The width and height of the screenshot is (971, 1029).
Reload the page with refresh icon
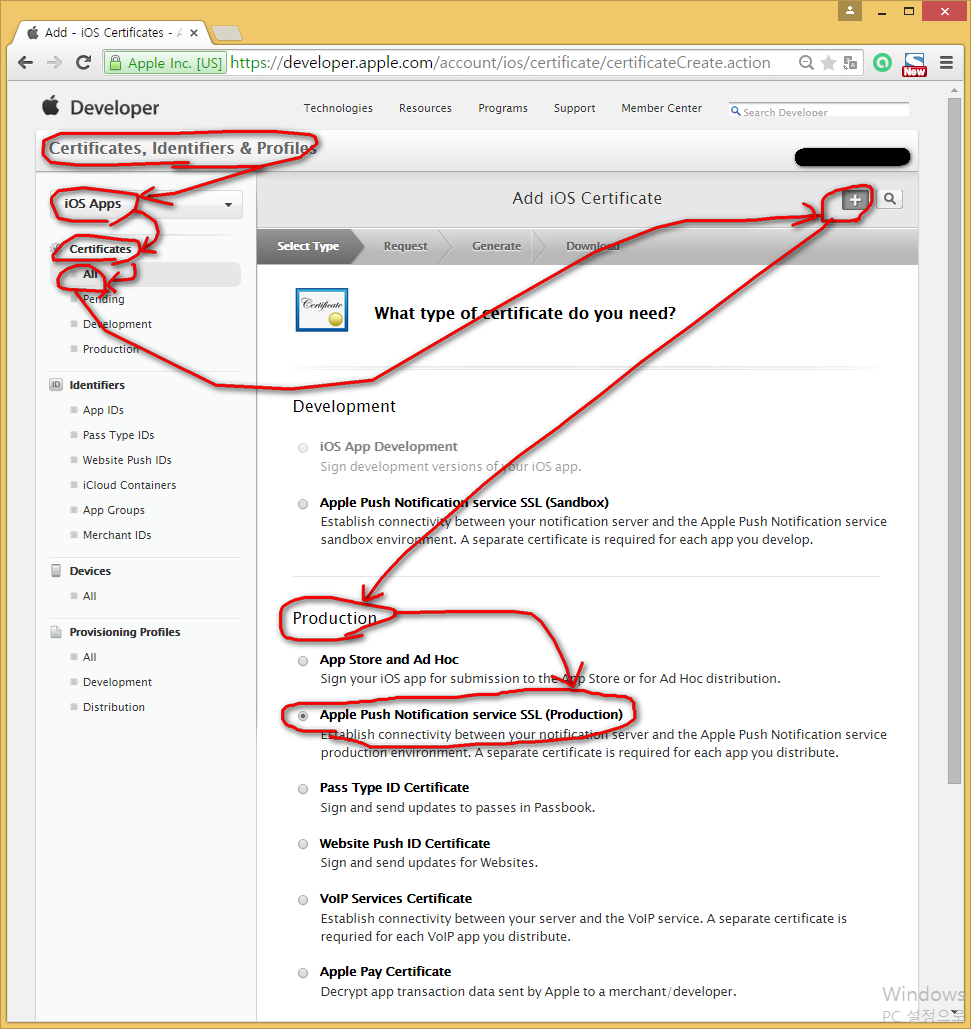point(83,63)
